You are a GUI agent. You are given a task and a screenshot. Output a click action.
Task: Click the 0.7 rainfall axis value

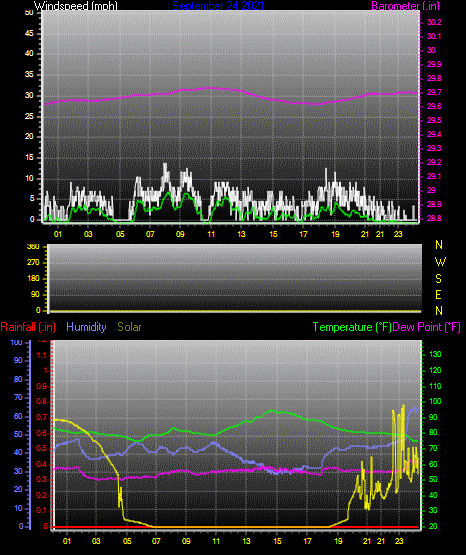tap(42, 417)
